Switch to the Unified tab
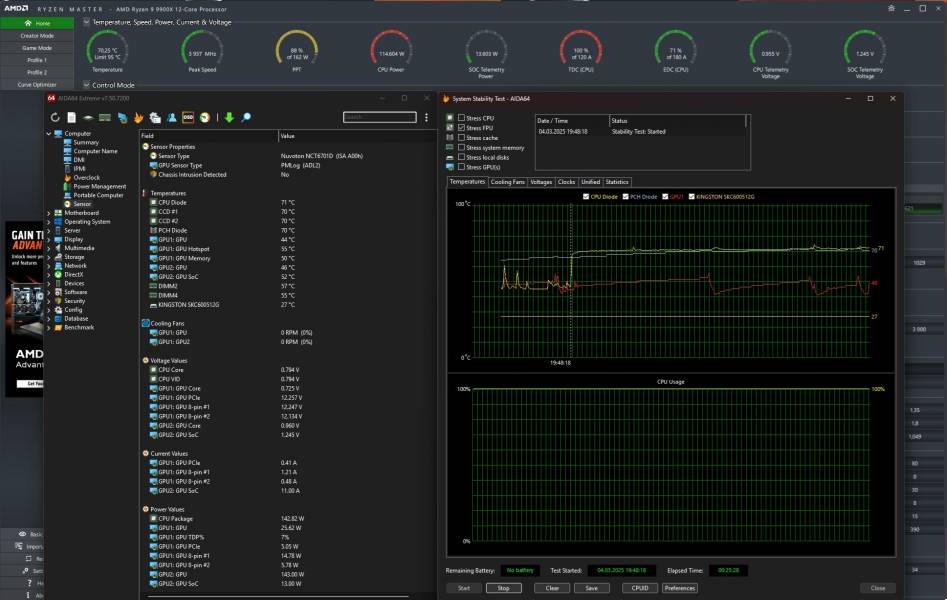 [x=591, y=182]
